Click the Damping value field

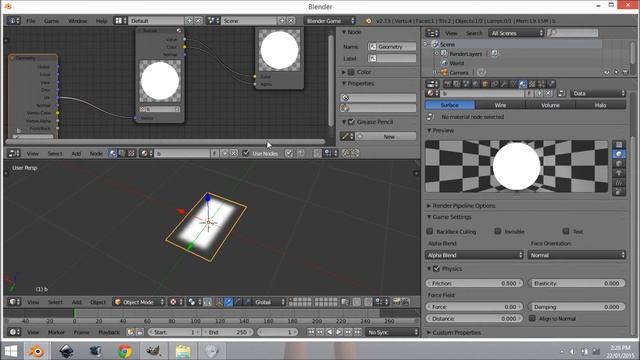(x=576, y=307)
